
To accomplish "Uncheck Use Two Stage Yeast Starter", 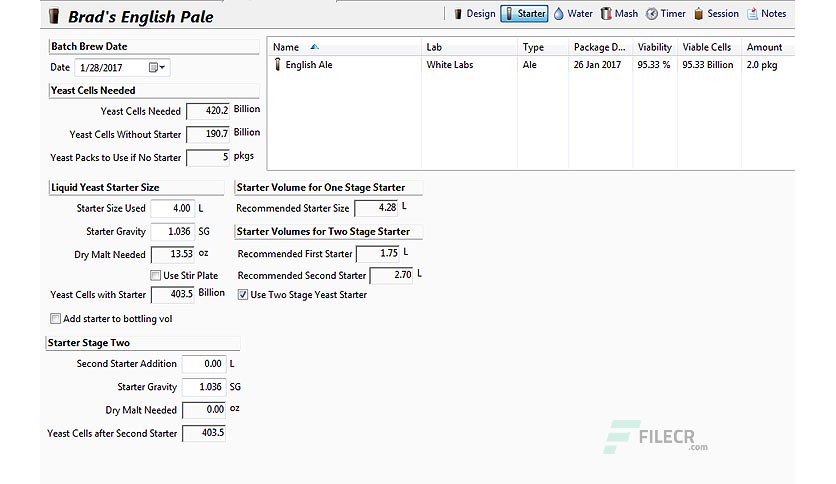I will (243, 295).
